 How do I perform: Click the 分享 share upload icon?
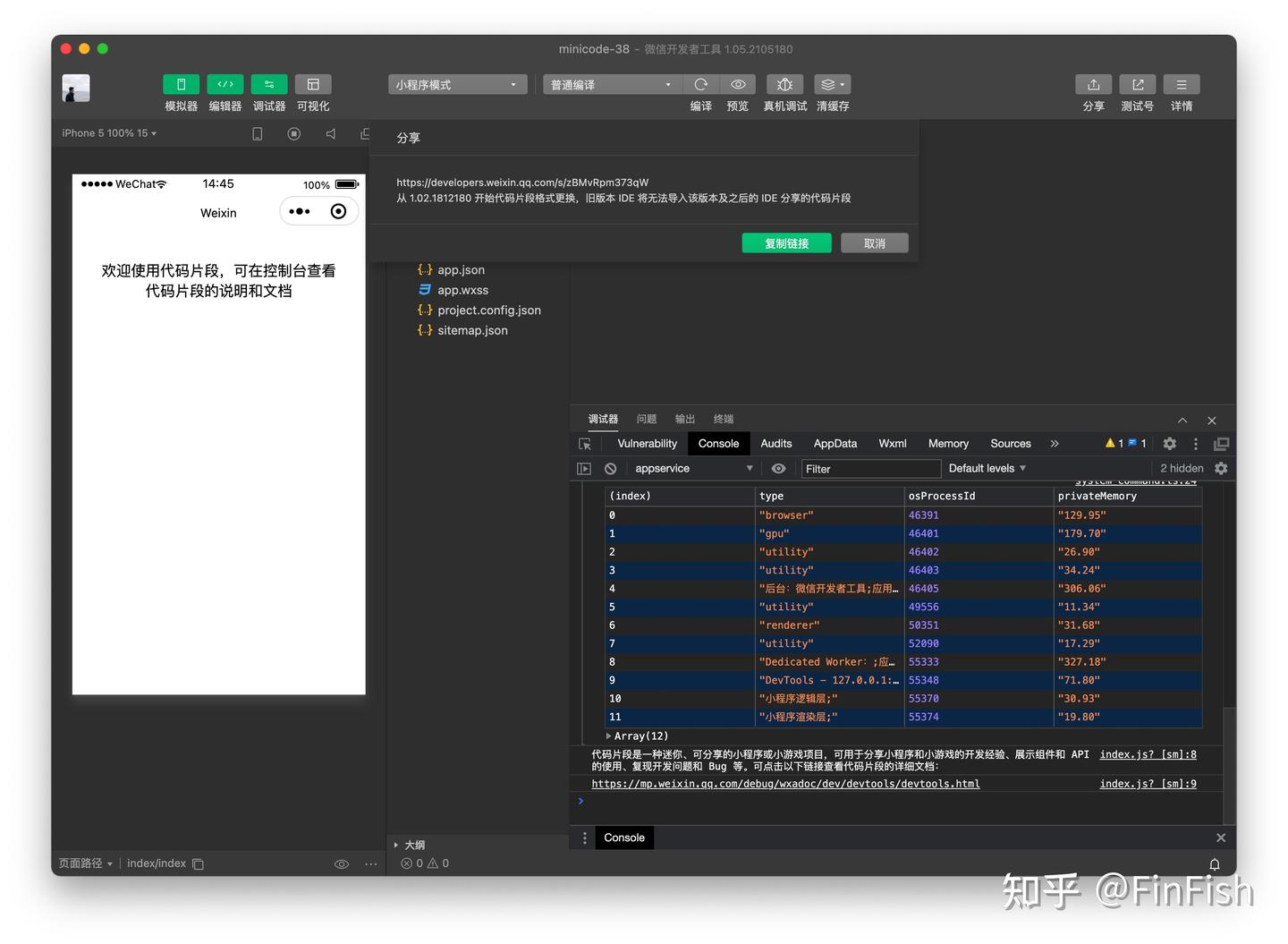coord(1093,84)
